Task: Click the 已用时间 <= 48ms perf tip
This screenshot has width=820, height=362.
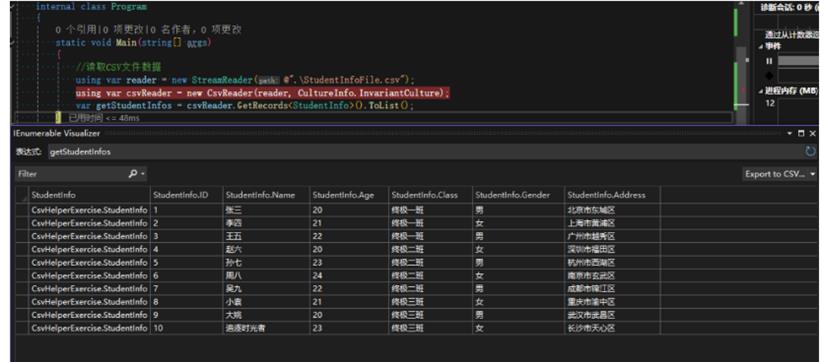Action: (x=104, y=118)
